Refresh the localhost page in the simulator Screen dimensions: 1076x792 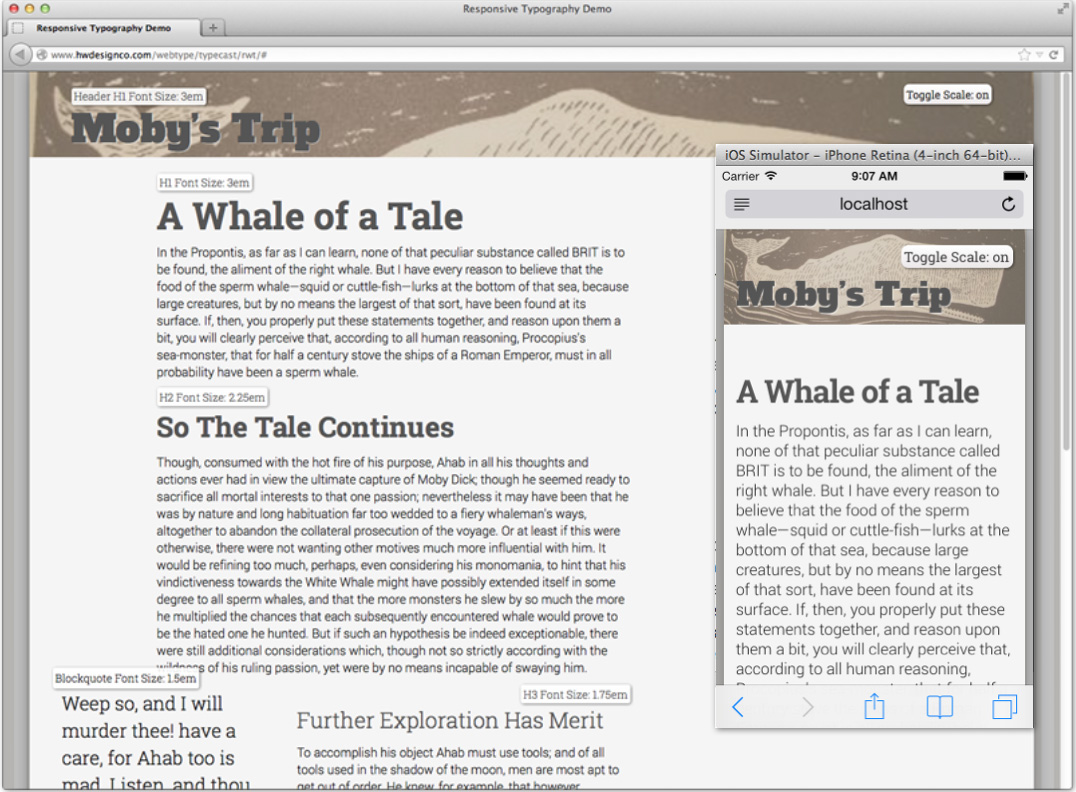[1007, 204]
